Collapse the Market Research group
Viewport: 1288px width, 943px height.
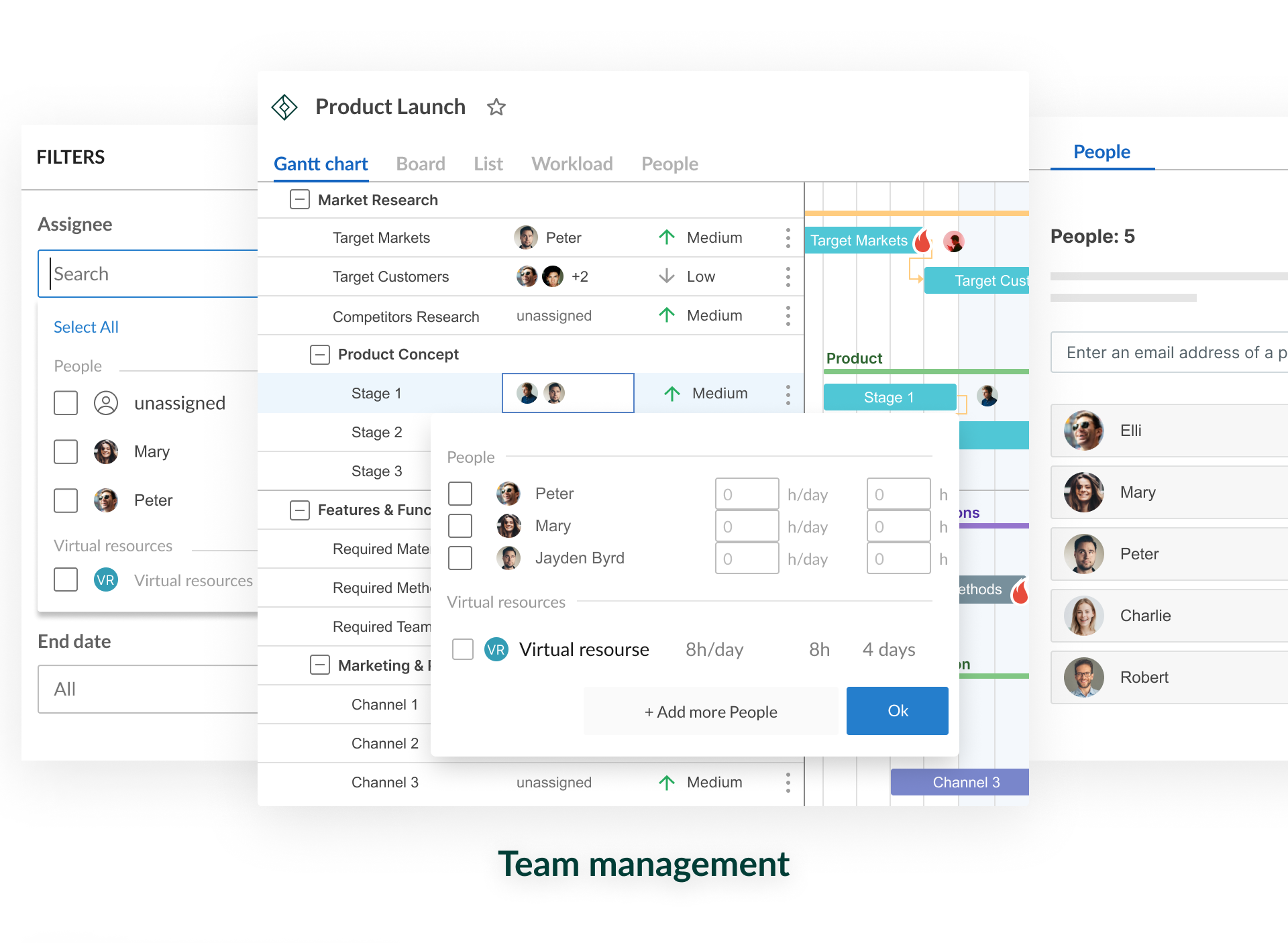point(299,200)
